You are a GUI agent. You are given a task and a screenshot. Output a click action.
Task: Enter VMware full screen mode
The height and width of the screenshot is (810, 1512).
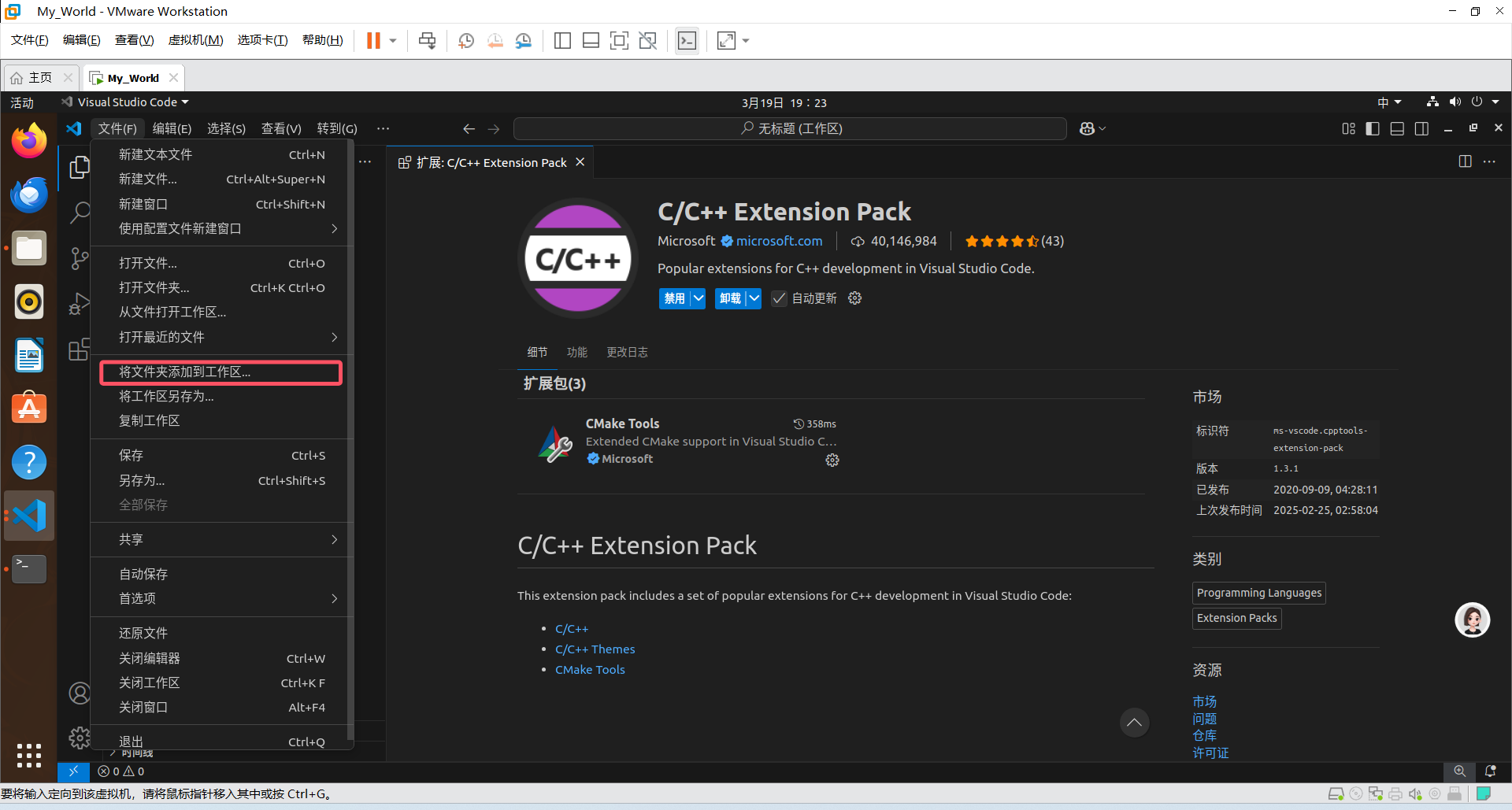coord(620,40)
